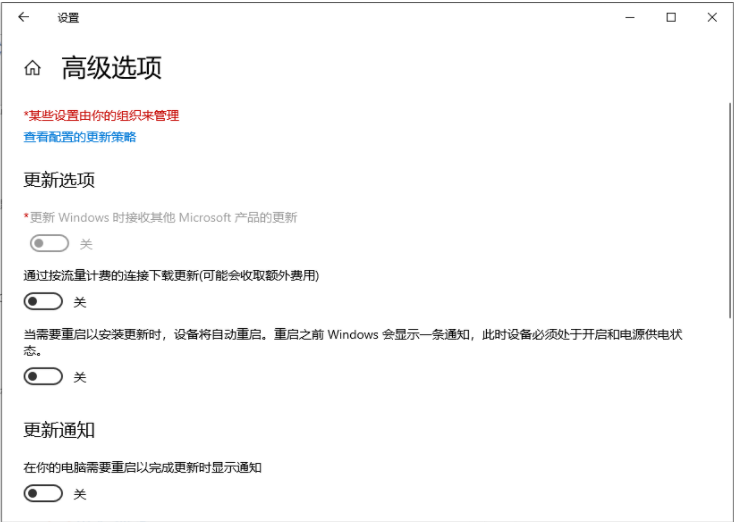Click the 当需要重启以安装更新时 description text

point(350,335)
